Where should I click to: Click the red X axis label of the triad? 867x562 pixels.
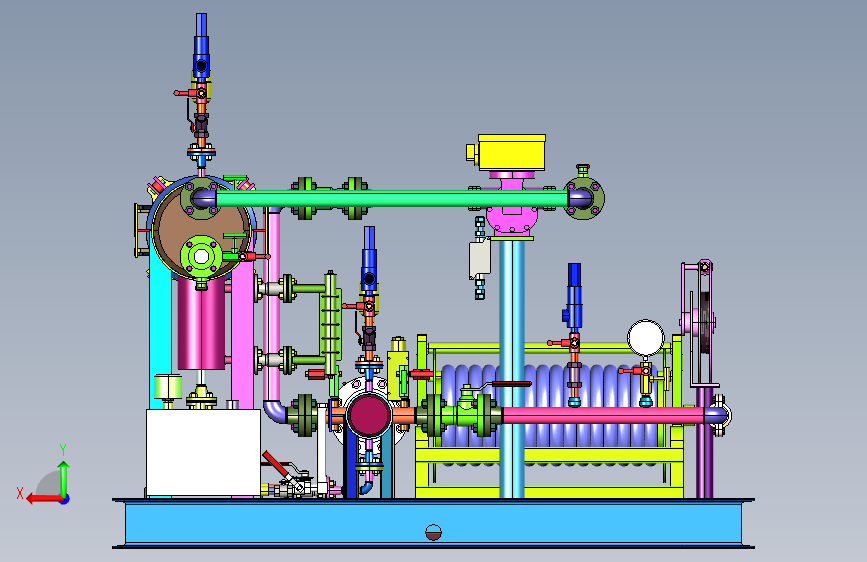click(20, 493)
